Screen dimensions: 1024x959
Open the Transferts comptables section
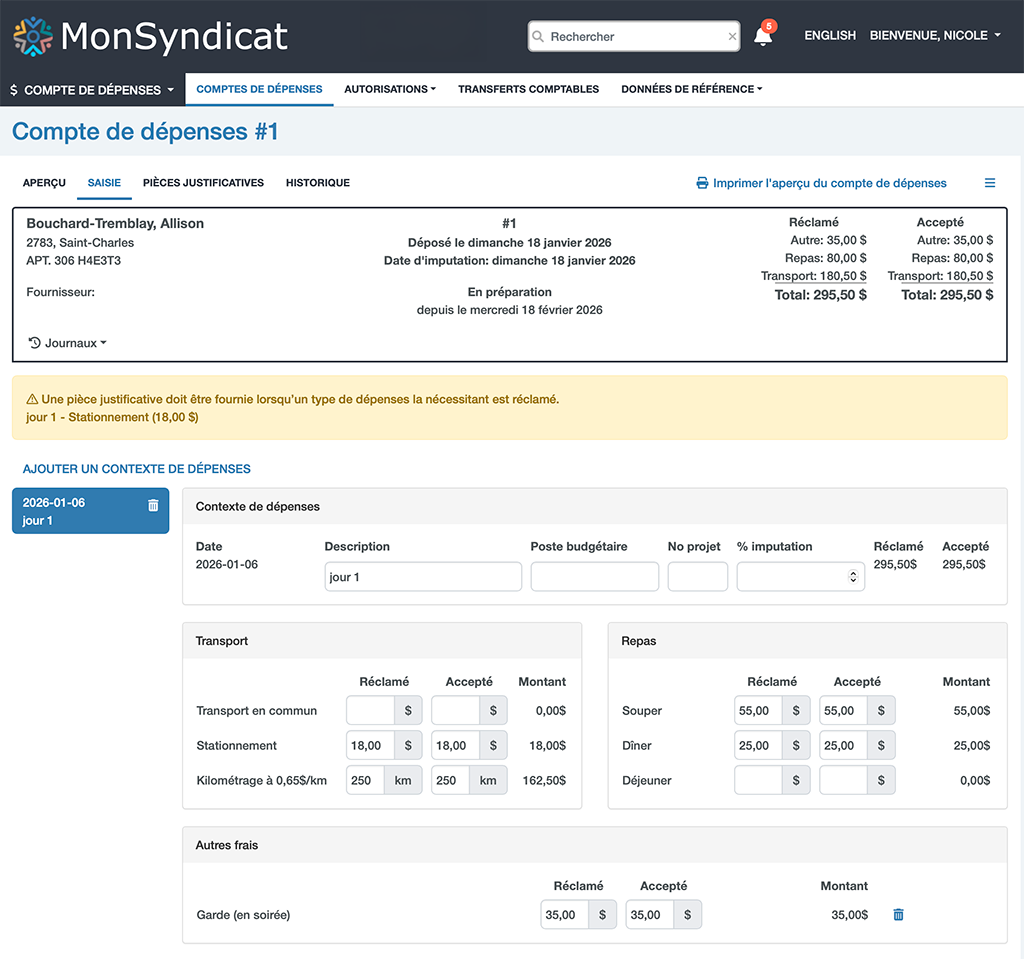pos(528,89)
